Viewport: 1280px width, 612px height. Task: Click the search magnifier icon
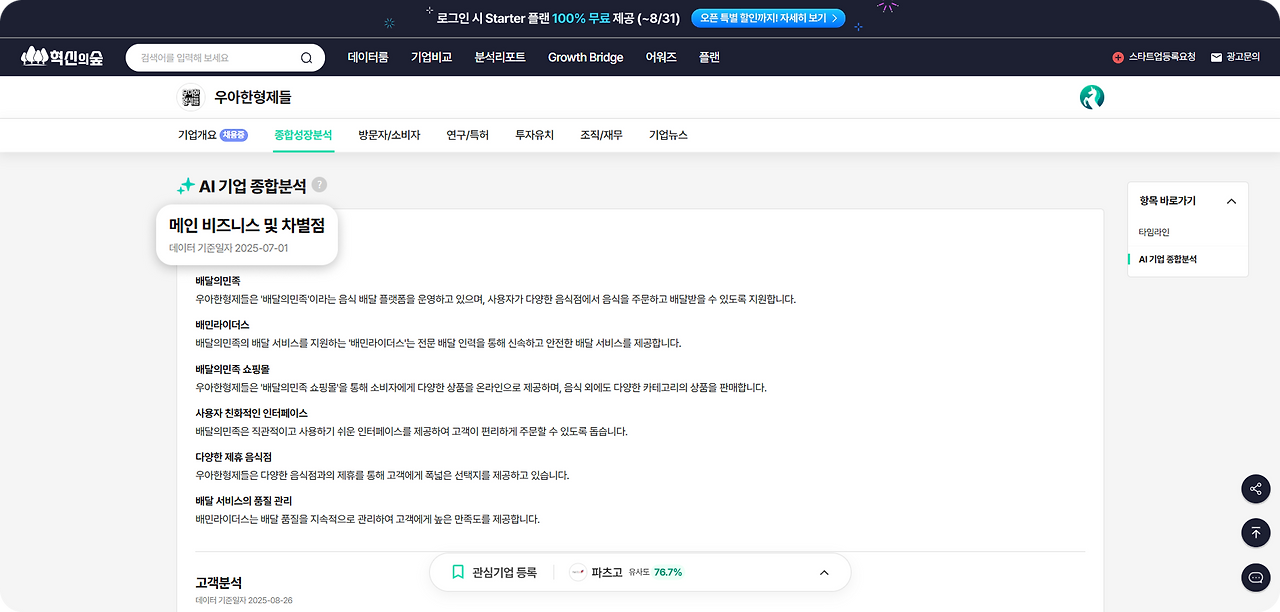coord(306,58)
